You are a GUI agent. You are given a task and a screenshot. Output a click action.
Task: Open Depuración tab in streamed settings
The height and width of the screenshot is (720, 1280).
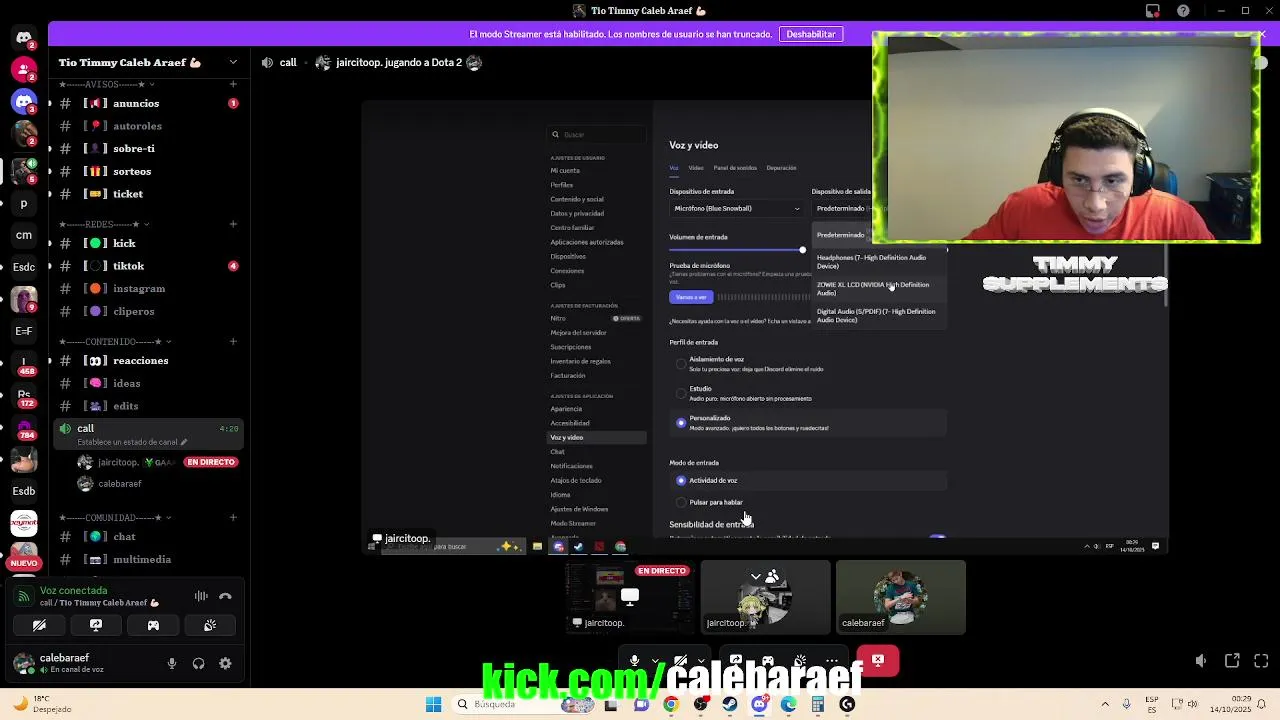click(781, 168)
